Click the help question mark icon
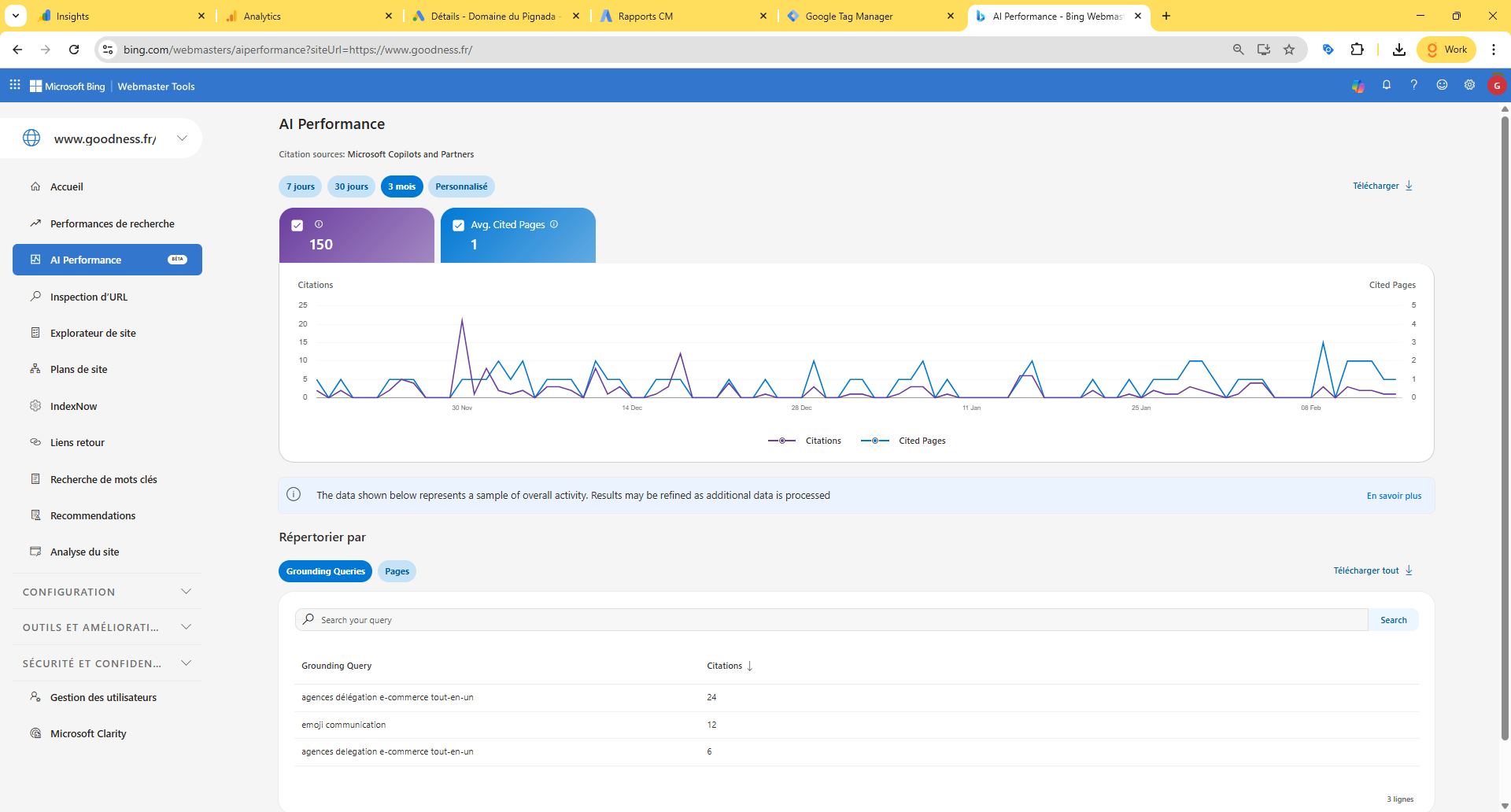1511x812 pixels. pos(1414,85)
